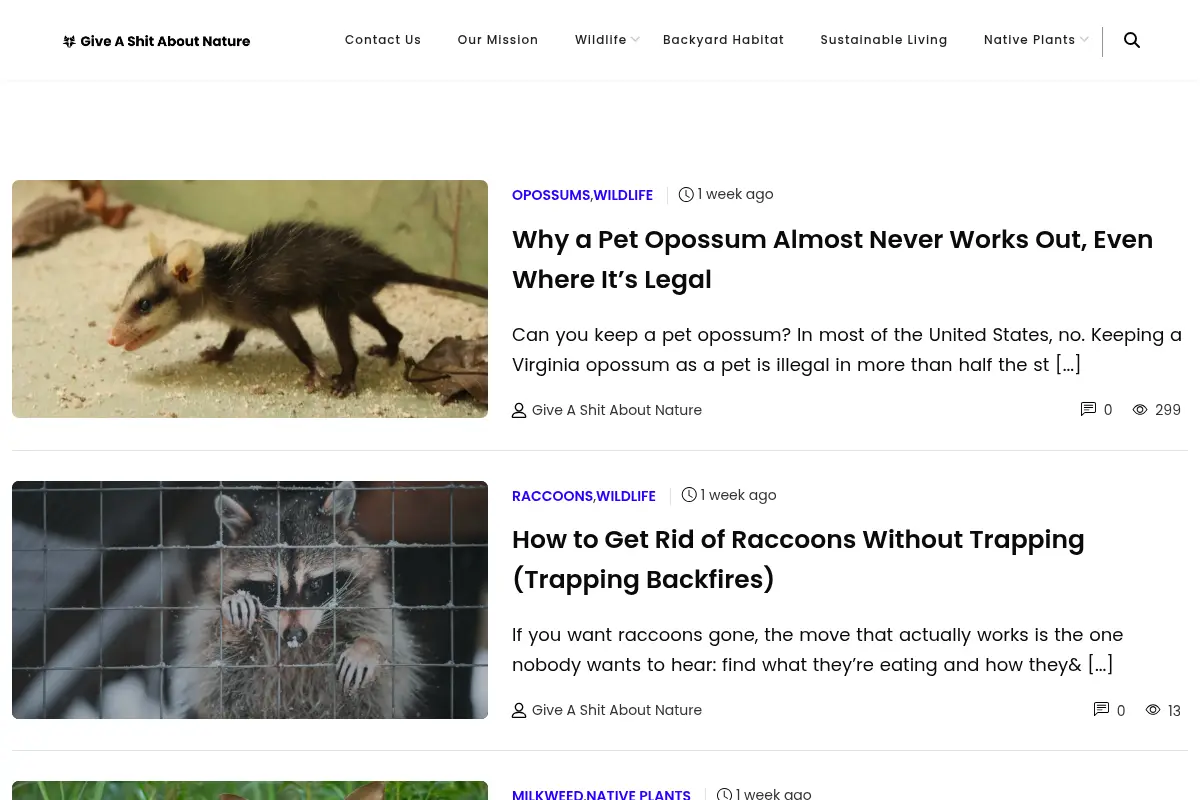Click '1 week ago' on the raccoon post
This screenshot has height=800, width=1200.
(x=738, y=494)
